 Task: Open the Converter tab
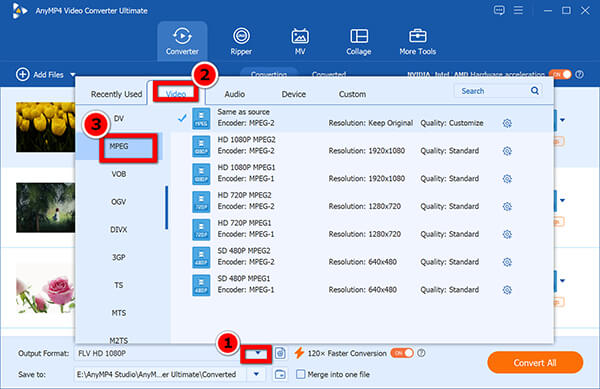tap(182, 41)
